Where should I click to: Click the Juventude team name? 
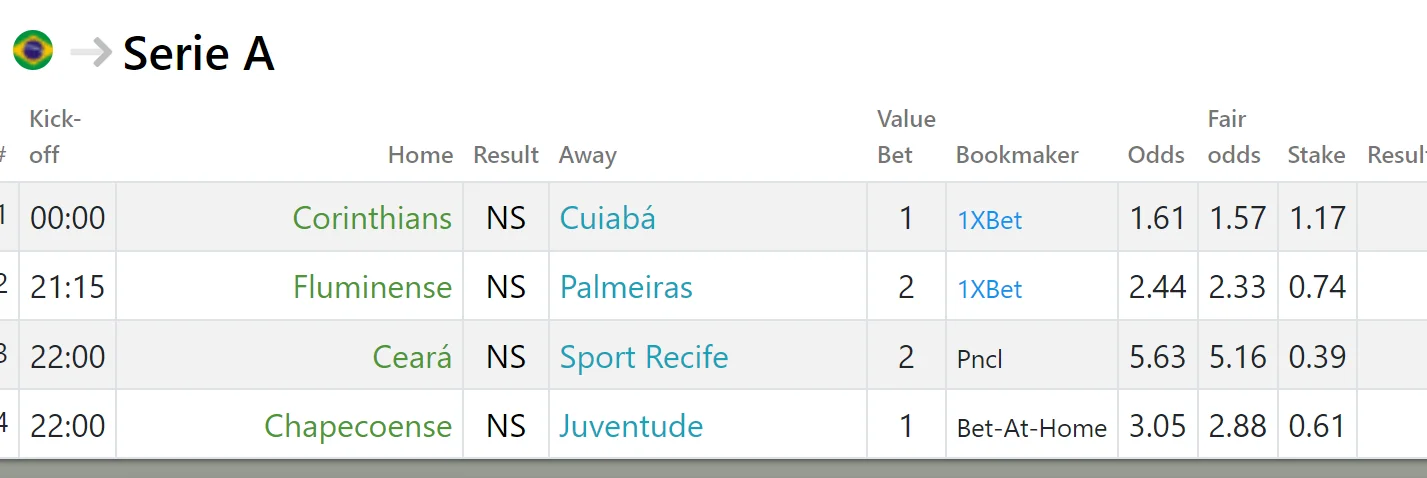pyautogui.click(x=631, y=427)
